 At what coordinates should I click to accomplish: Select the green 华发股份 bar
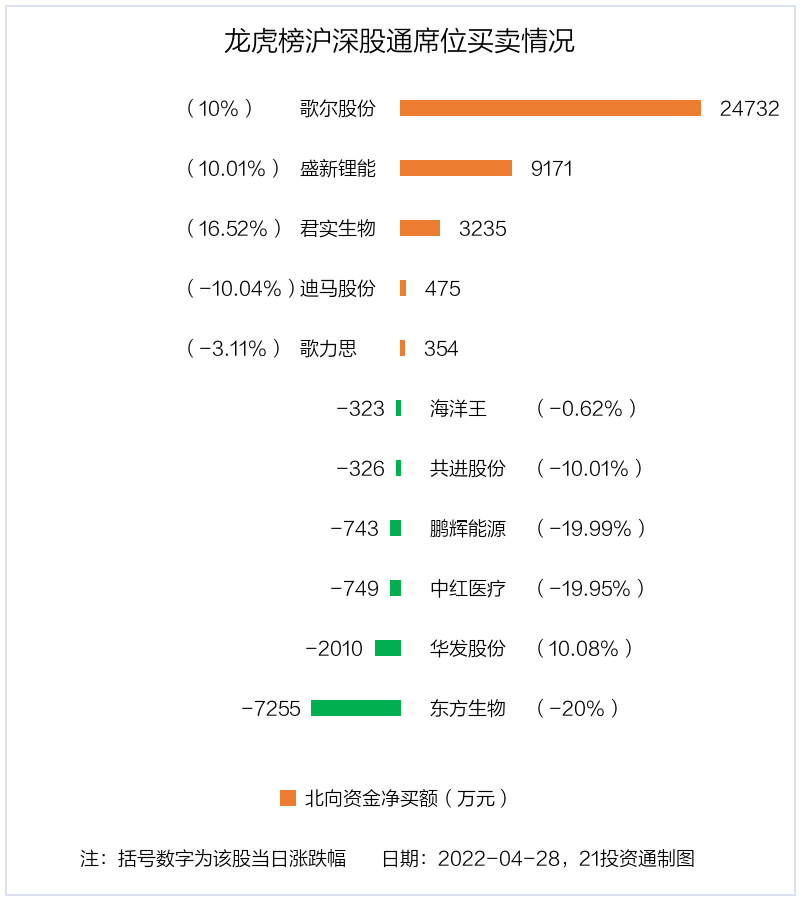[388, 648]
